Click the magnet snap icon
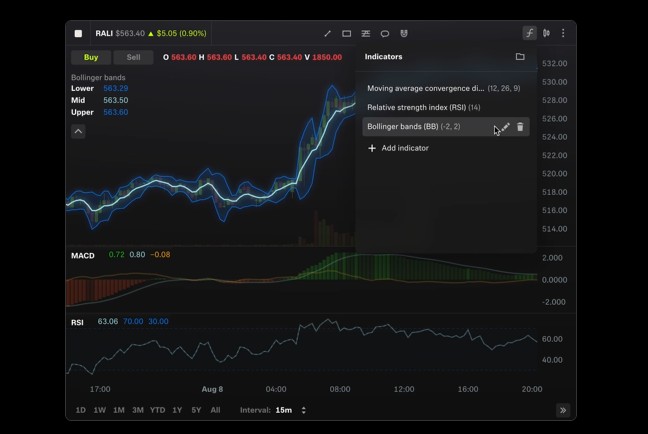 coord(404,33)
